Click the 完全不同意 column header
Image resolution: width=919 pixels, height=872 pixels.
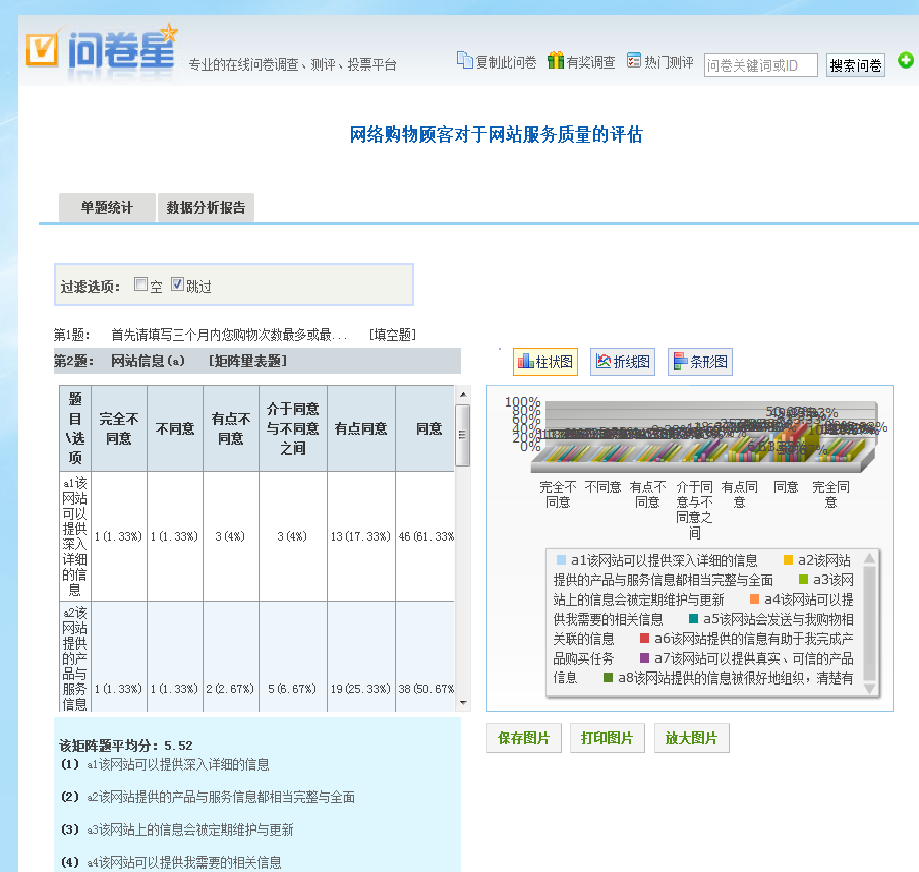[119, 428]
